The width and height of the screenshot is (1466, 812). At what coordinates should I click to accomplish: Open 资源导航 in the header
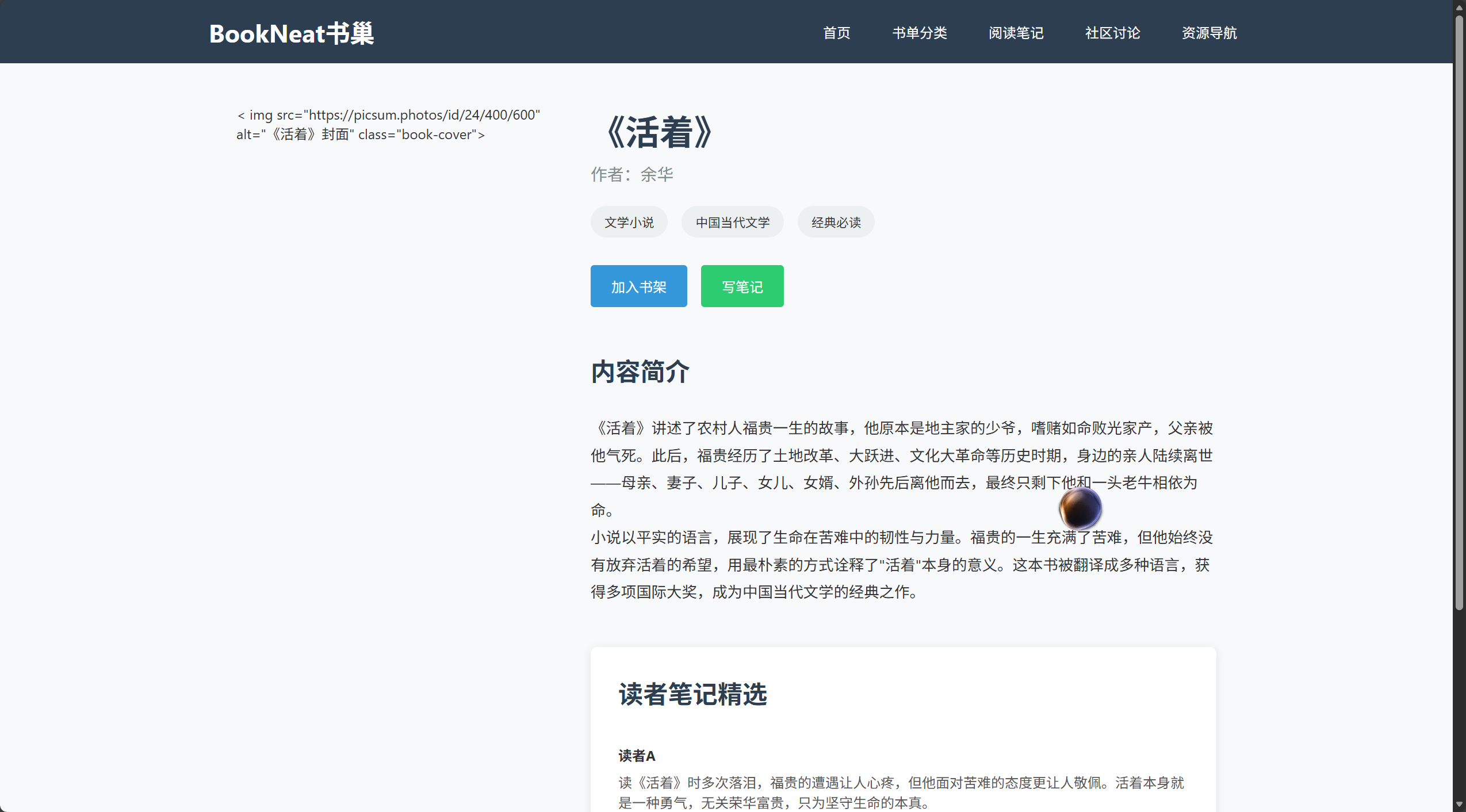[x=1209, y=33]
